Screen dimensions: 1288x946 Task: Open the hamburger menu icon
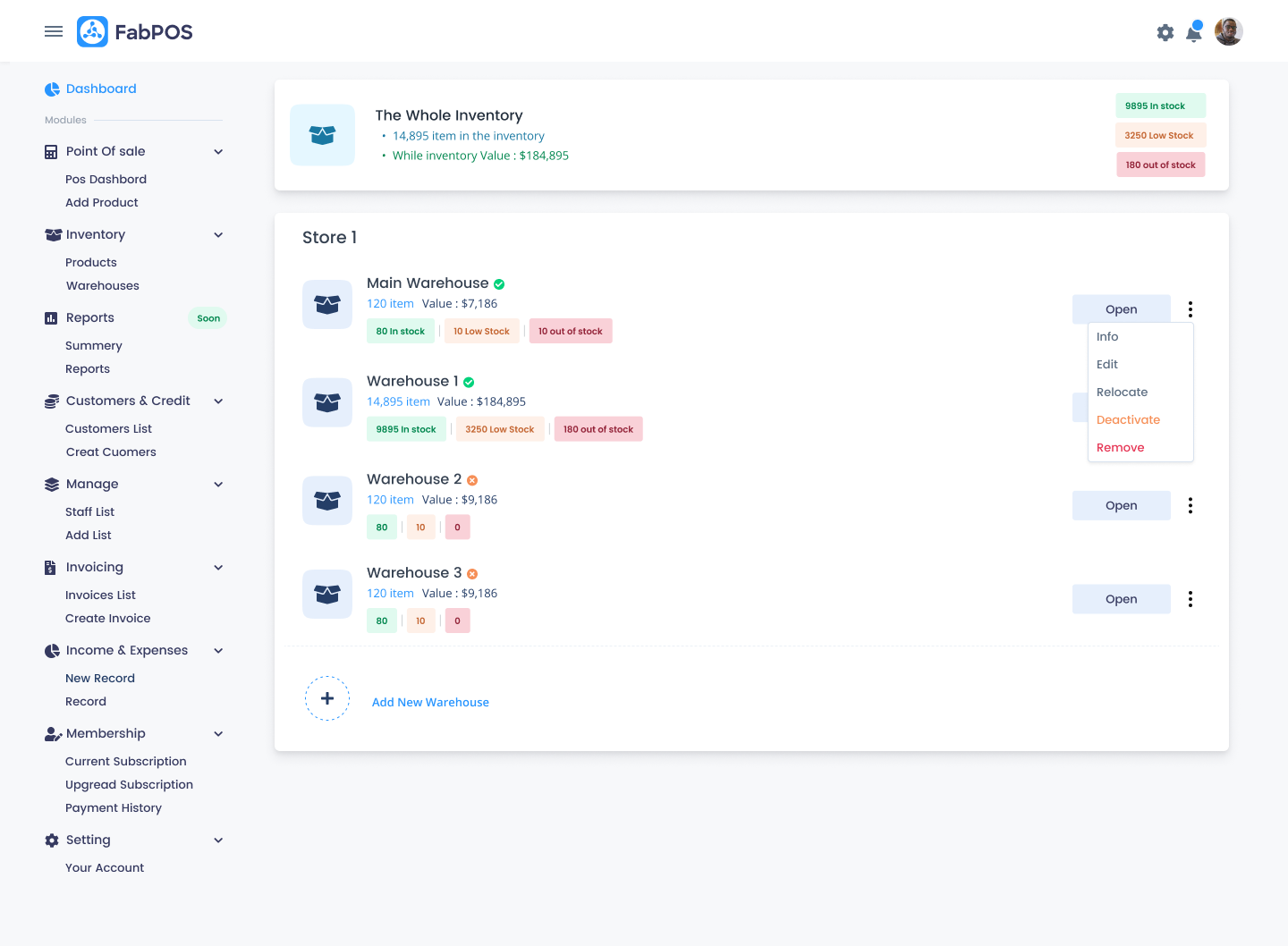[x=54, y=31]
